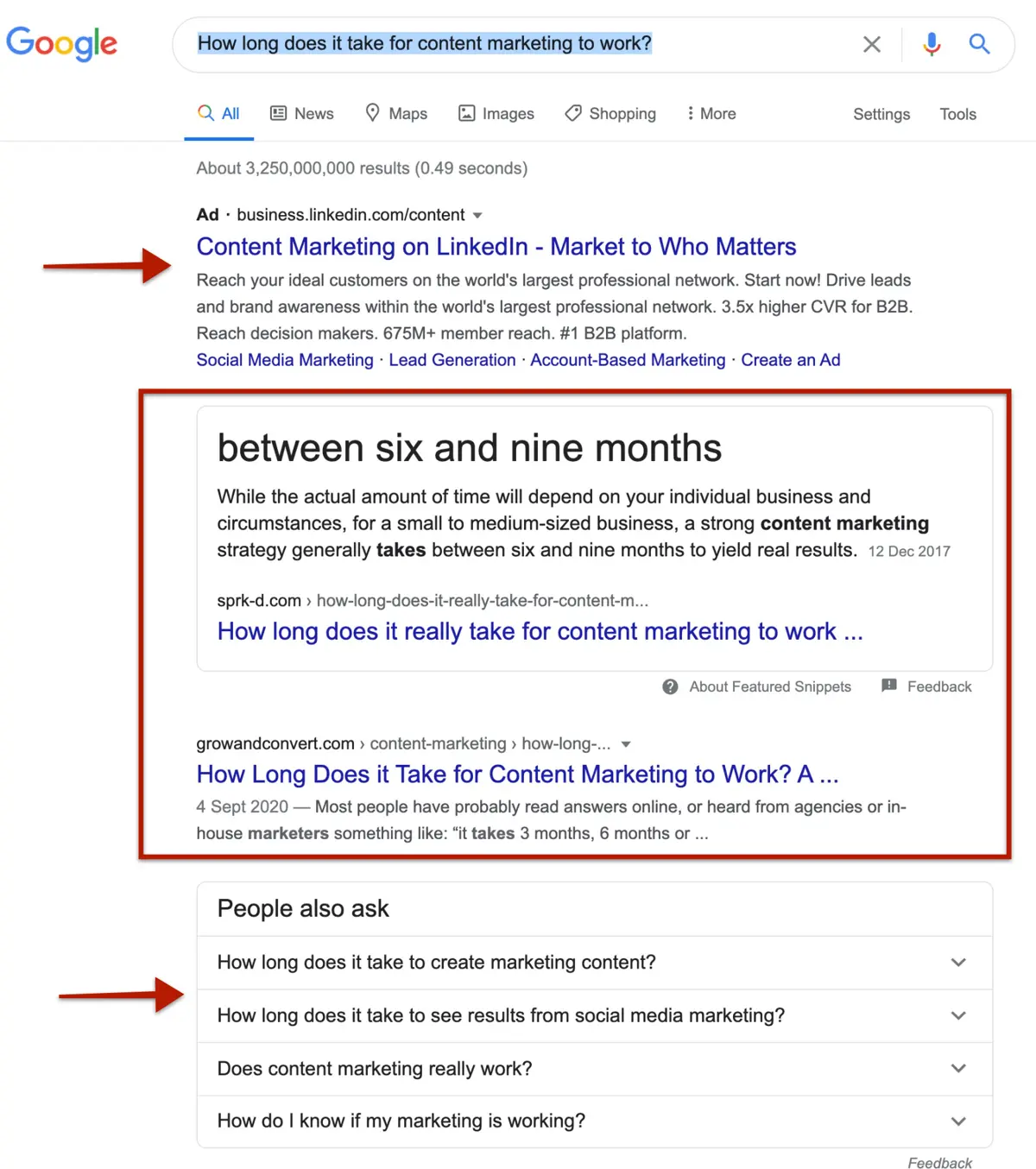Select the All tab
Screen dimensions: 1036x1169
pos(218,113)
